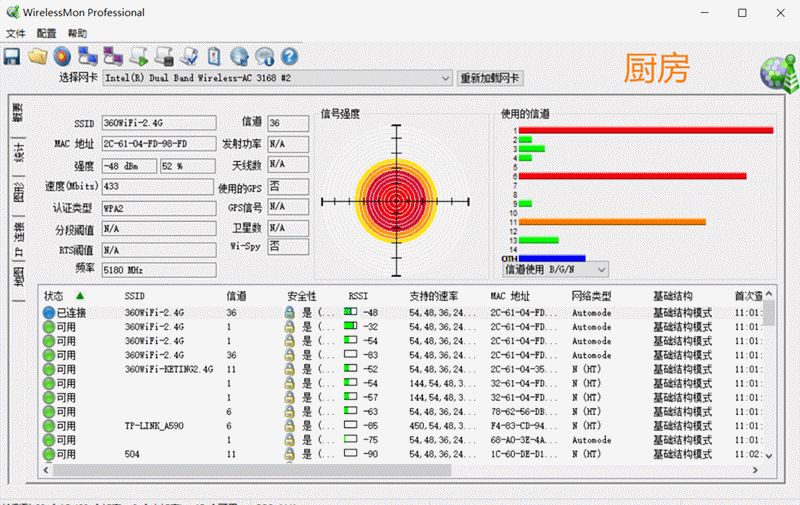Click the save floppy disk toolbar icon

(12, 56)
